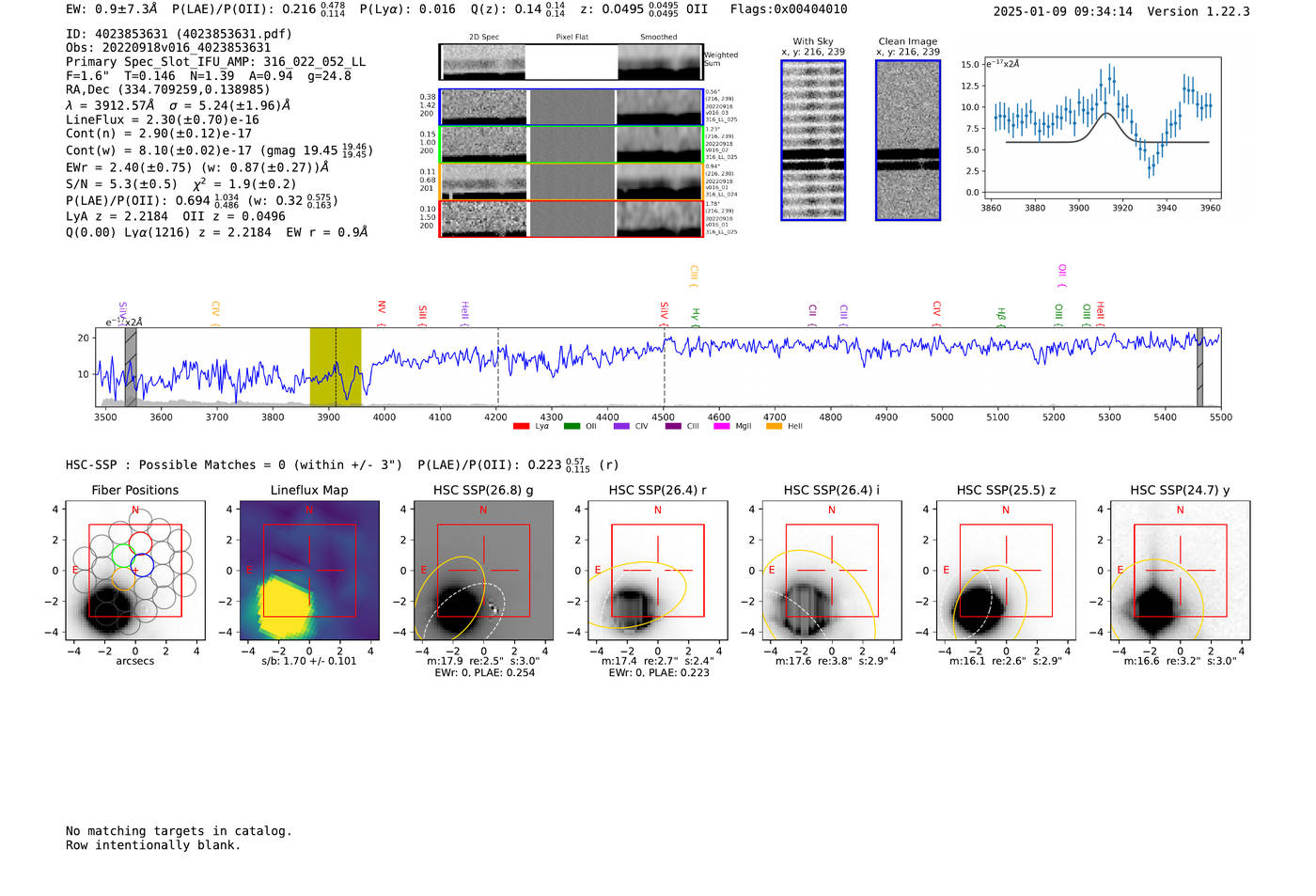Click the blue-bordered fiber 2D spectrum row

pyautogui.click(x=571, y=107)
